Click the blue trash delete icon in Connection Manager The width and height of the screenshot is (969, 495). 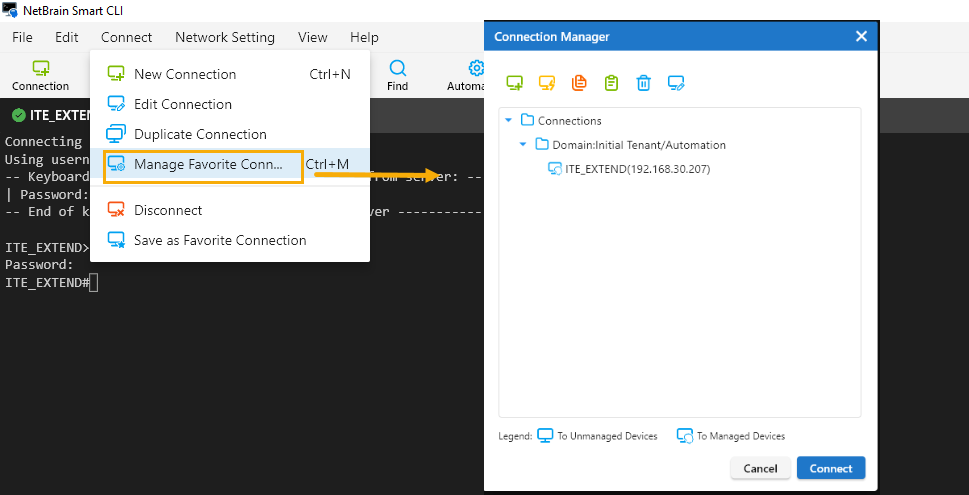coord(643,83)
